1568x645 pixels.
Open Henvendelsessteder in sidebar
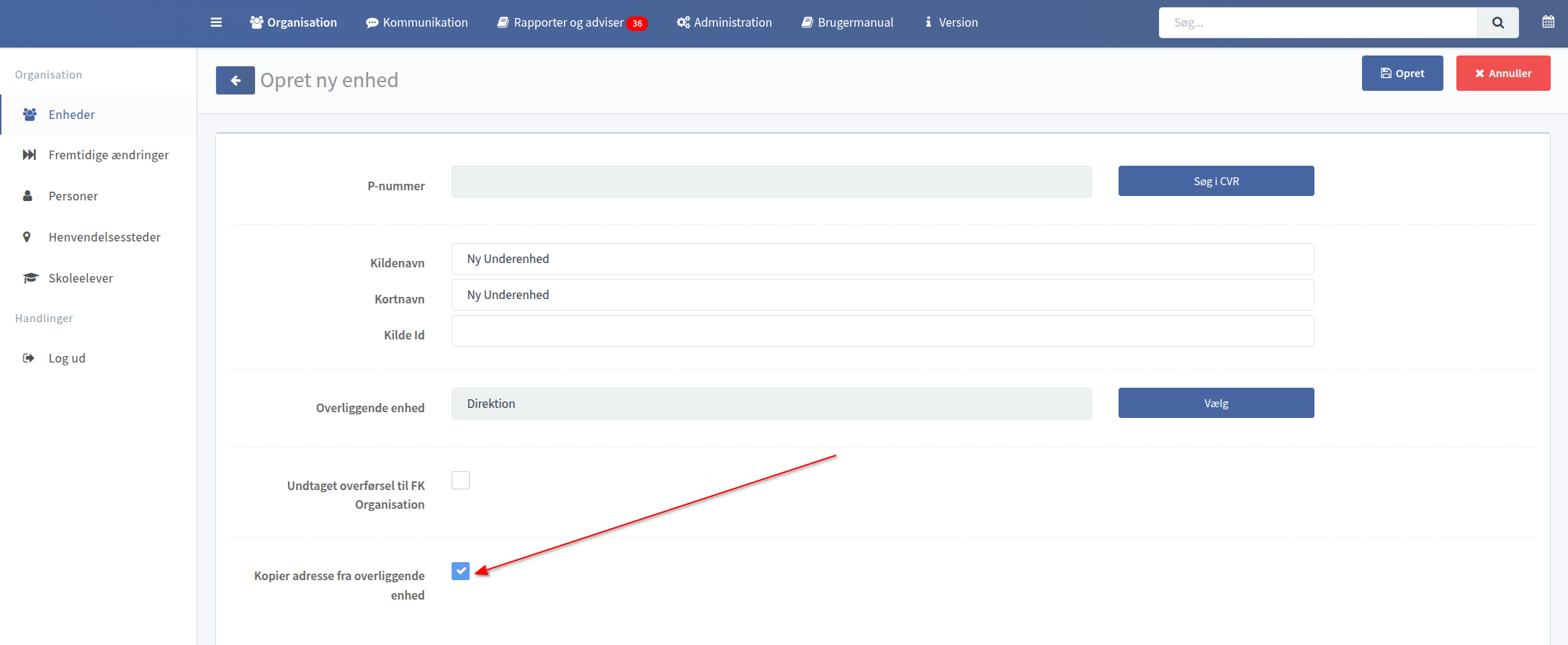click(104, 237)
